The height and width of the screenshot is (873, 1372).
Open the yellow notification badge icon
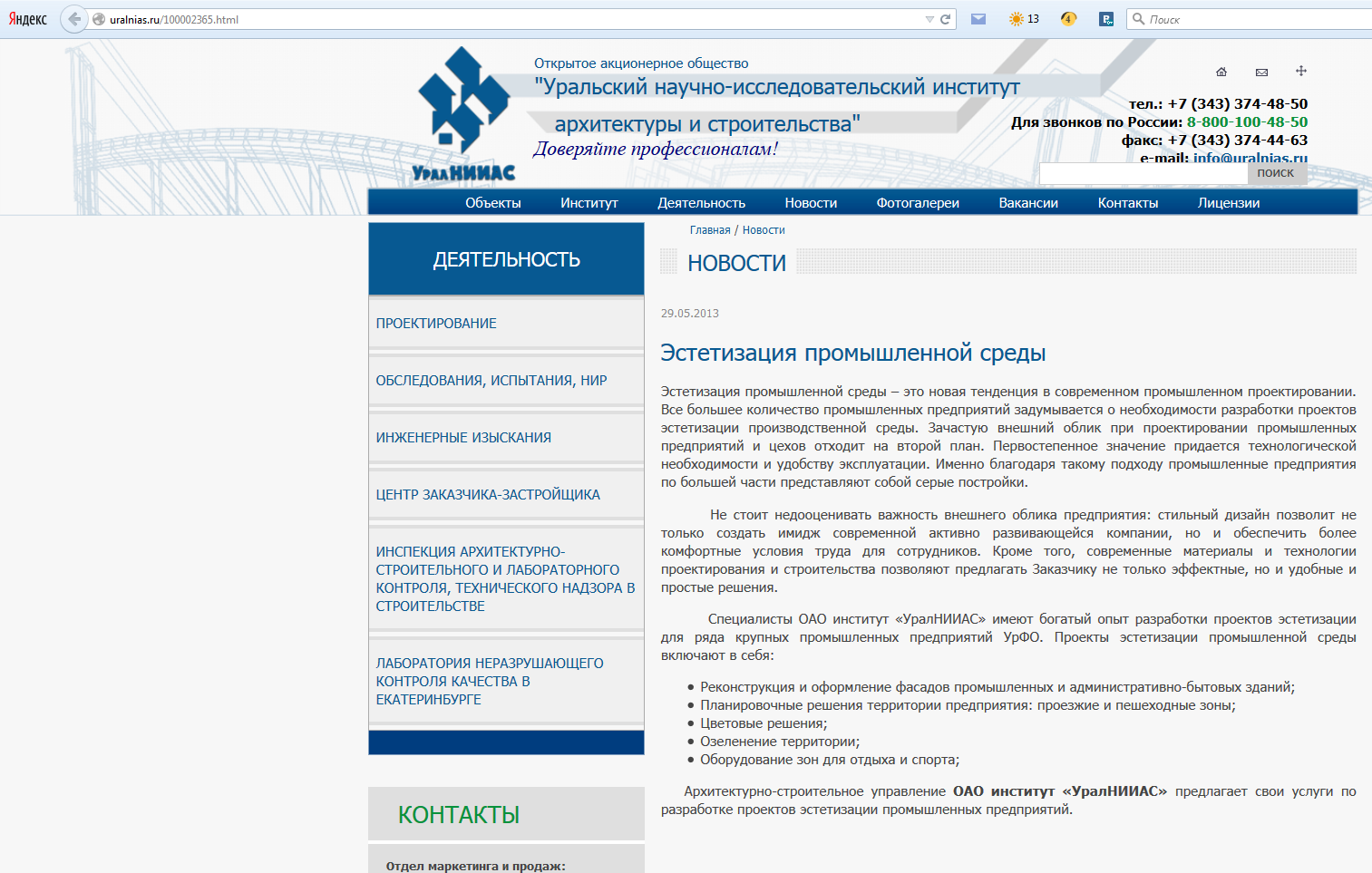(x=1068, y=19)
